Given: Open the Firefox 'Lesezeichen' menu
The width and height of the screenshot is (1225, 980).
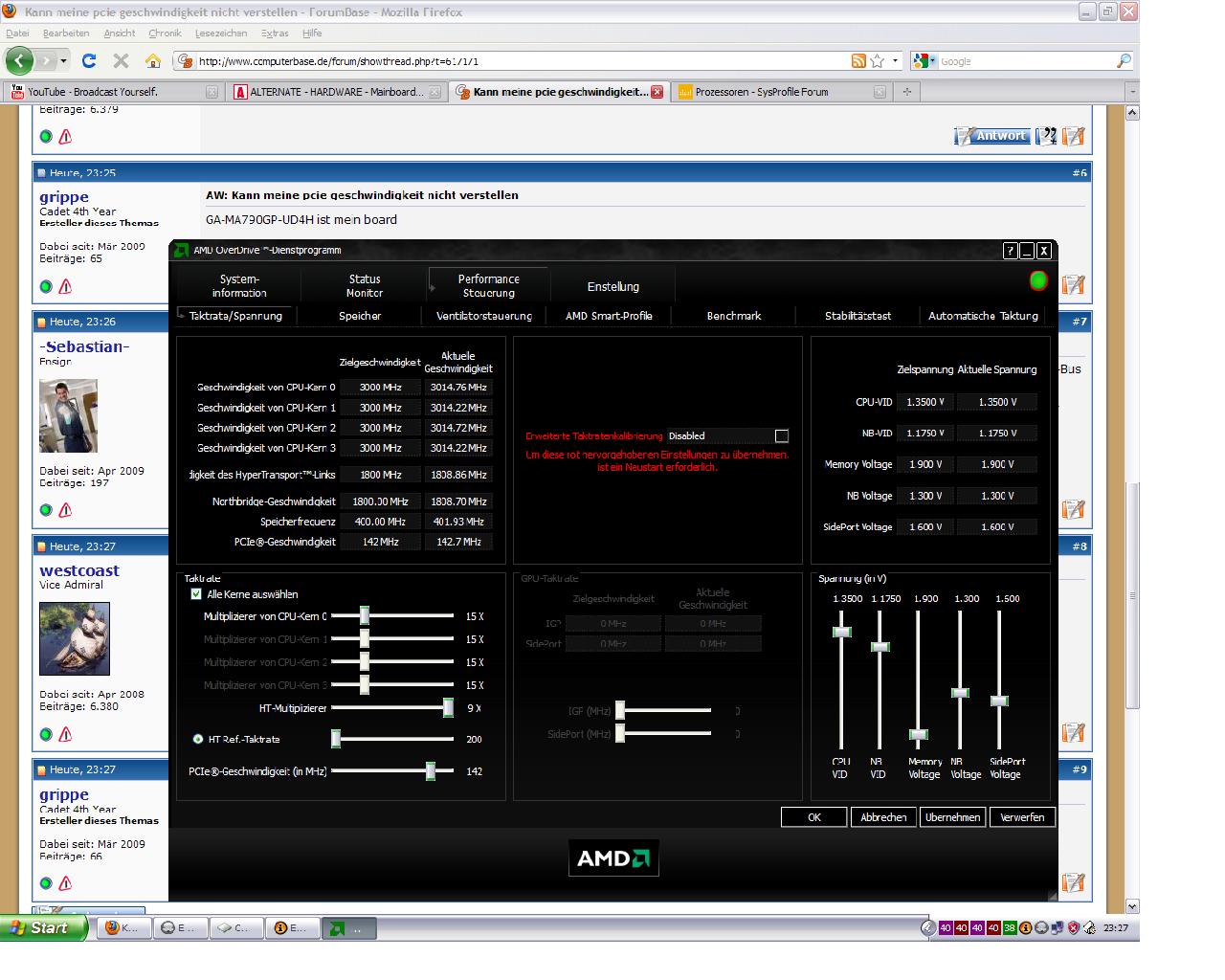Looking at the screenshot, I should click(221, 33).
